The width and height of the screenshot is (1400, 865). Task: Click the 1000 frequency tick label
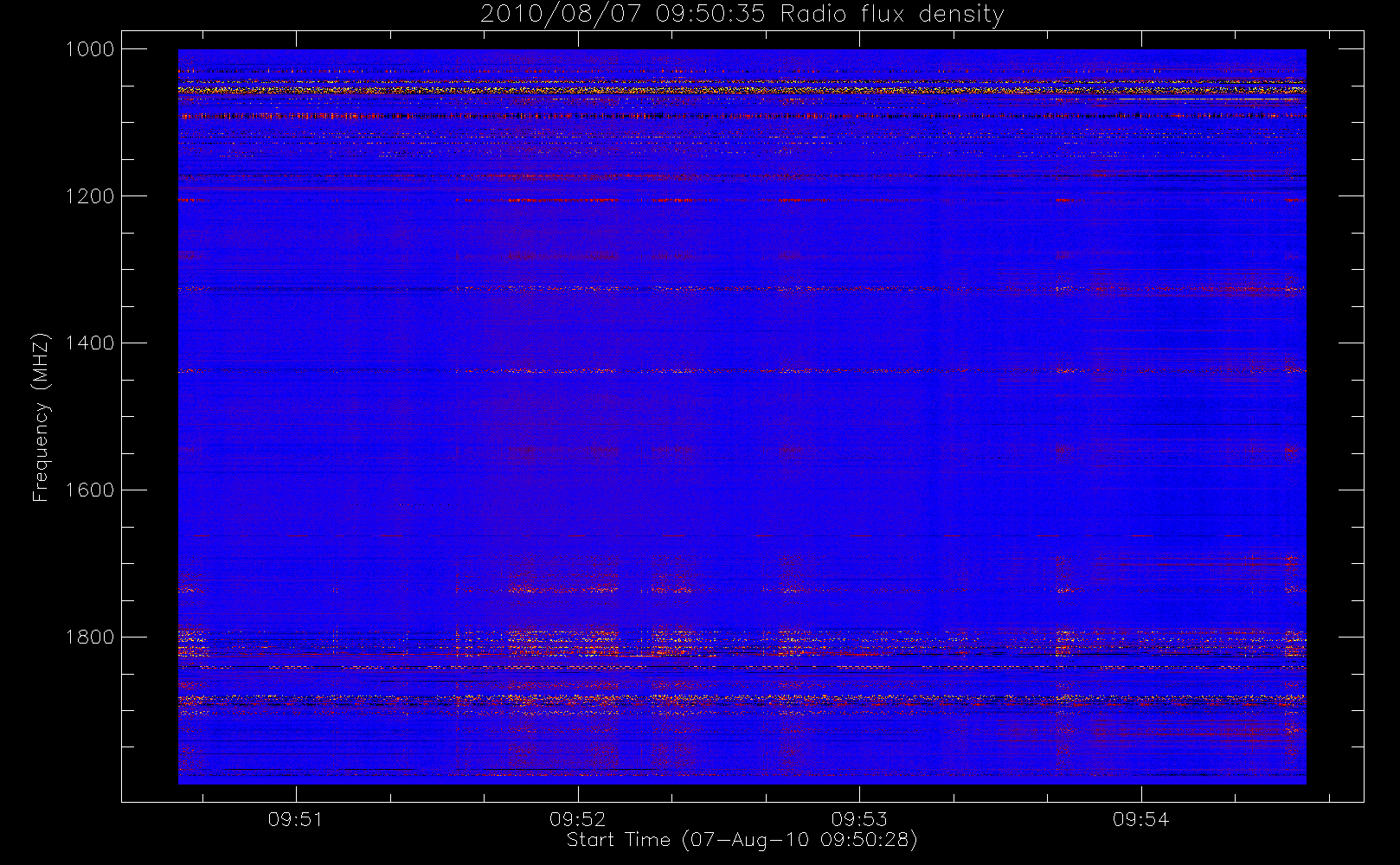point(90,49)
